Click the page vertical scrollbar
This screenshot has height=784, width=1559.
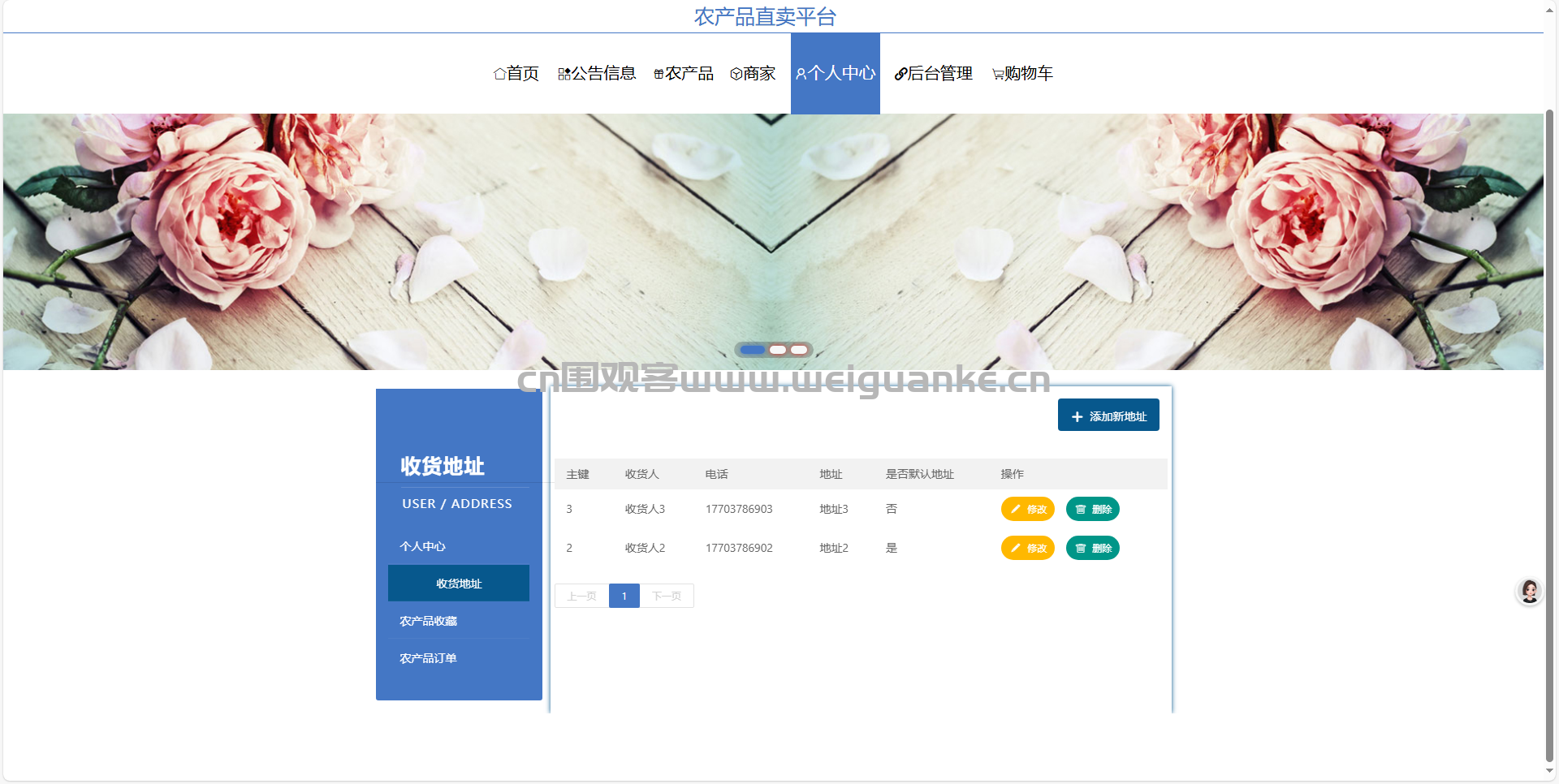click(1549, 434)
